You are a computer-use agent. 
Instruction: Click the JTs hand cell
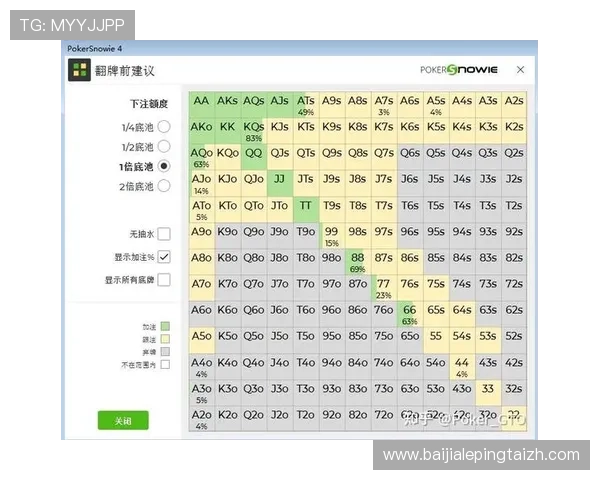coord(306,183)
